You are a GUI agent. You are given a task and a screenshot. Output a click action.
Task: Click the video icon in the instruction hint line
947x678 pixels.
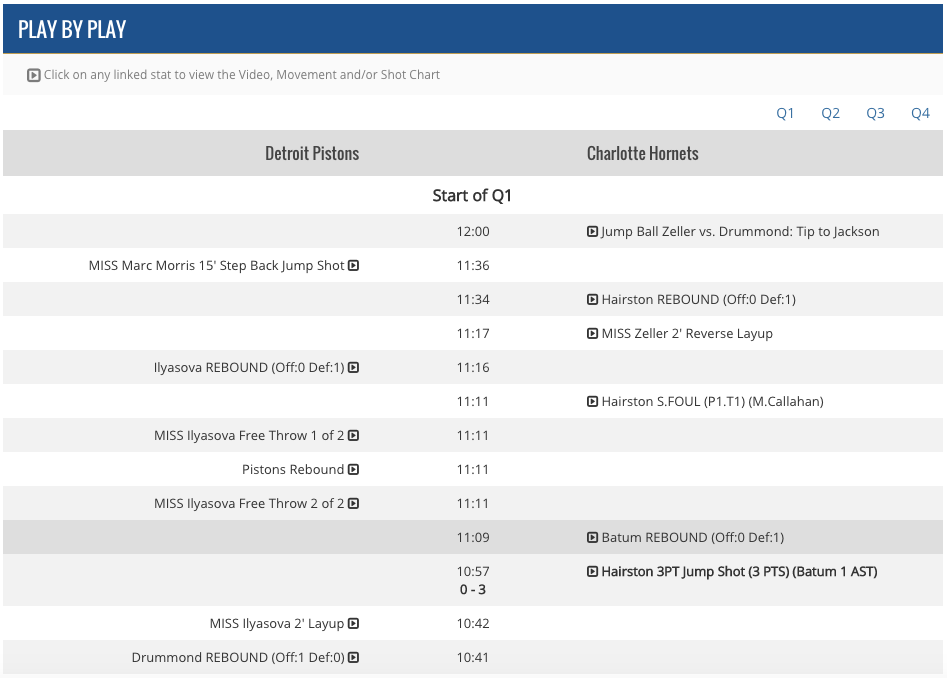click(34, 75)
